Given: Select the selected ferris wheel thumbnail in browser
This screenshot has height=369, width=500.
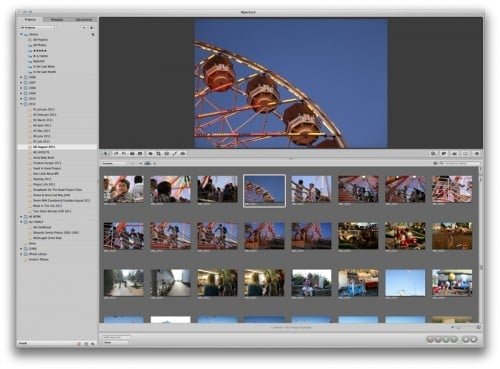Looking at the screenshot, I should 264,191.
